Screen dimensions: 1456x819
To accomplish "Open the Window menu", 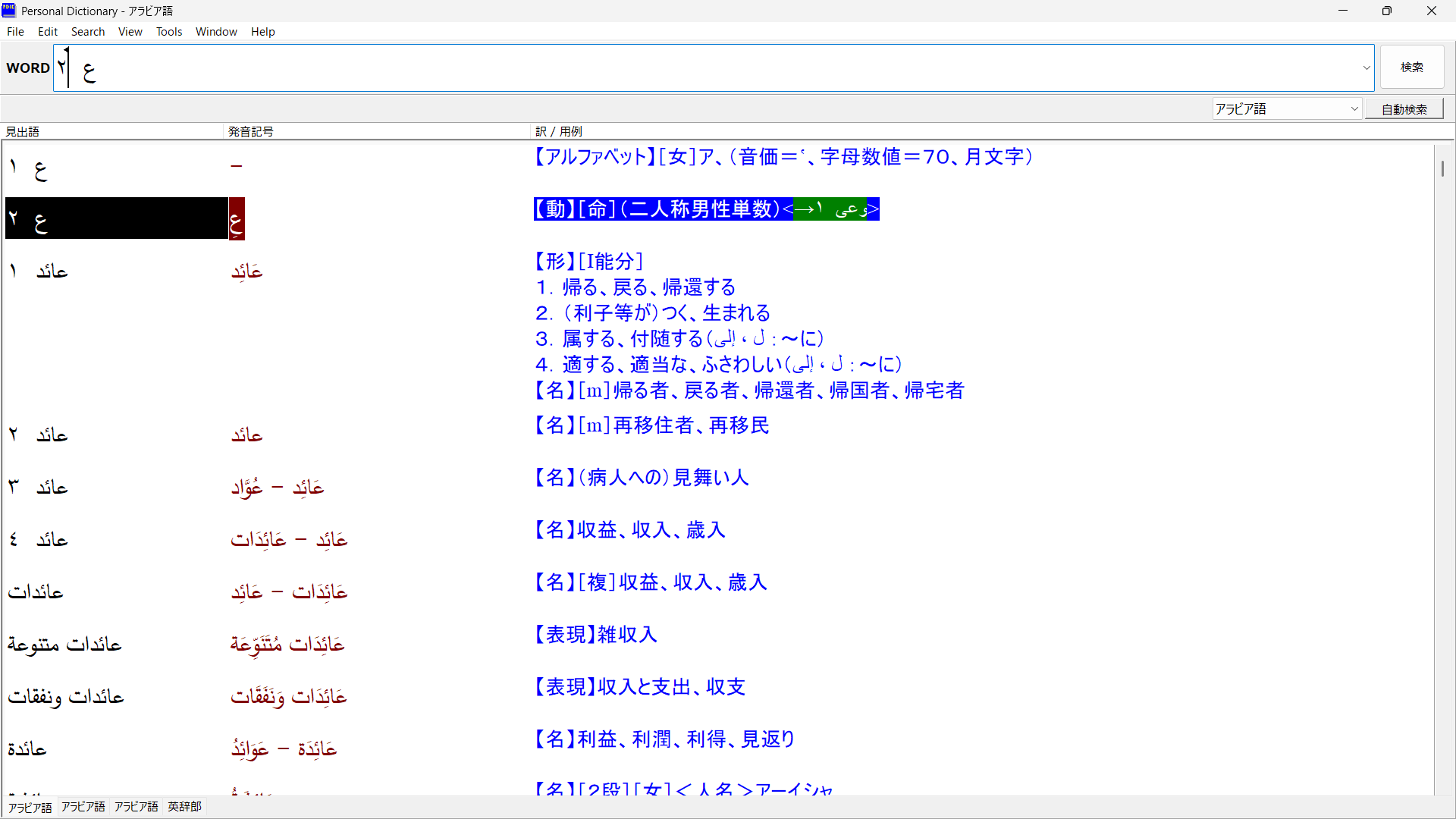I will (216, 32).
